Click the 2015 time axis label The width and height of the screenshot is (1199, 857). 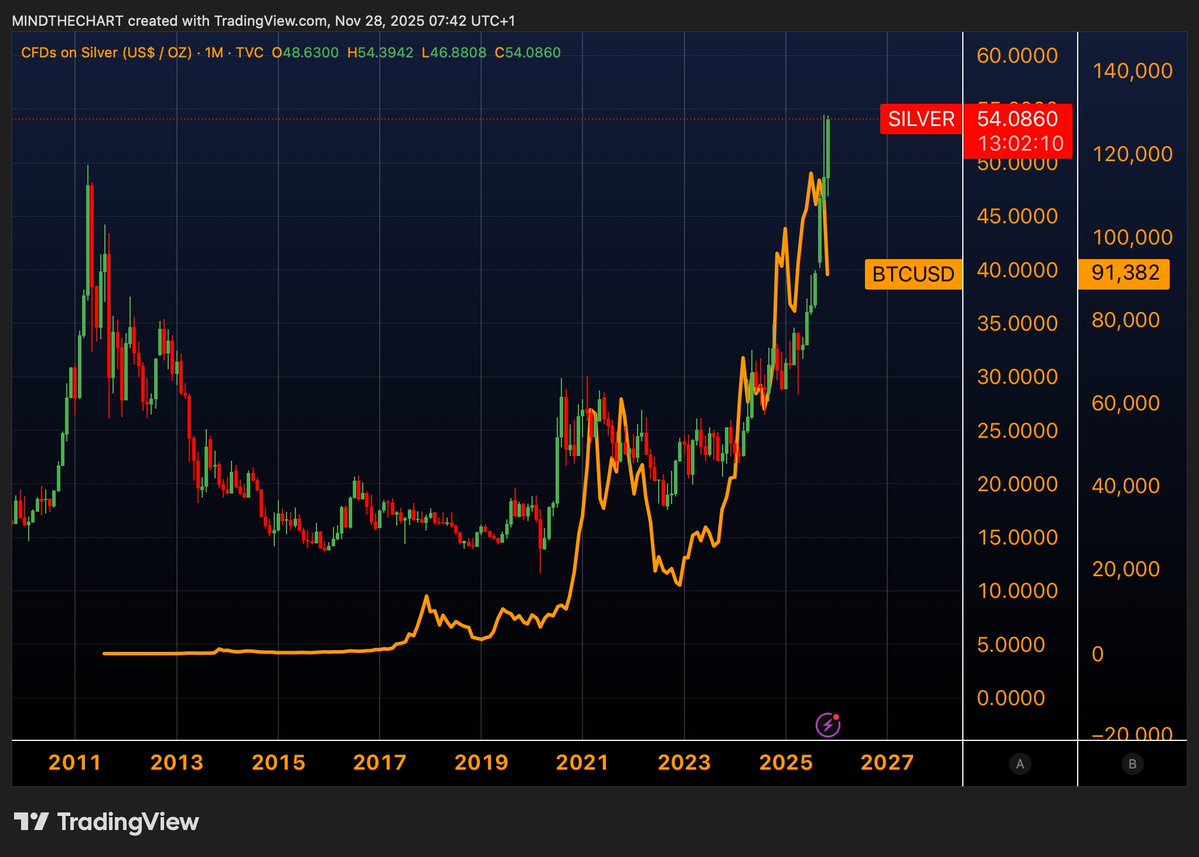[x=278, y=762]
